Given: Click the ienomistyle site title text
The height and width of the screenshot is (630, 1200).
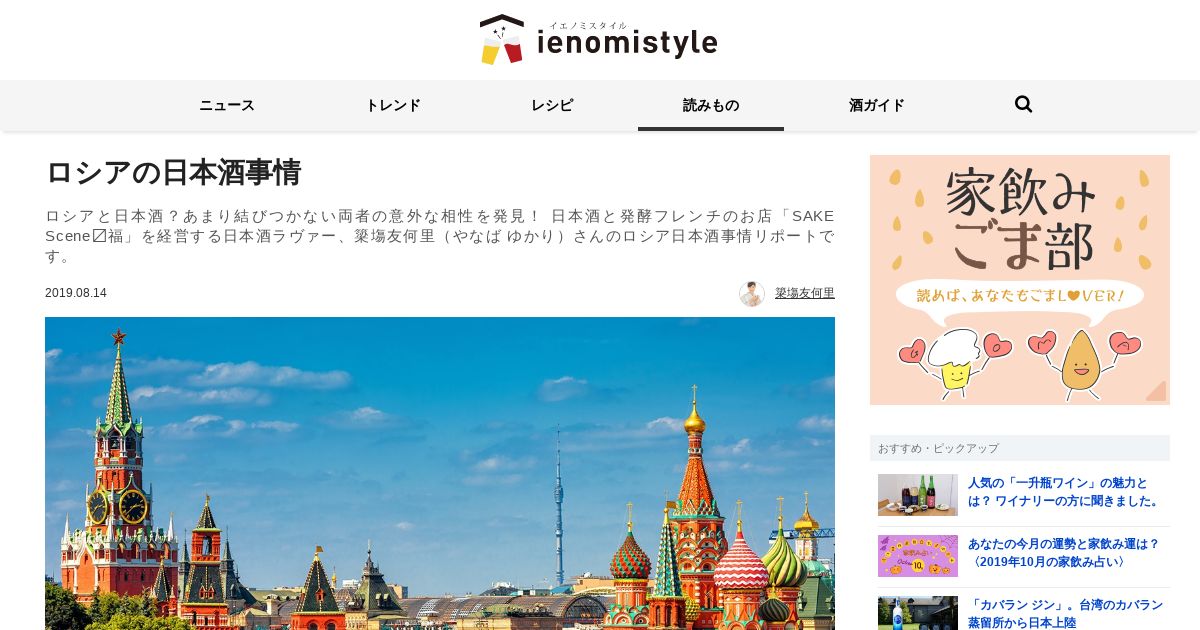Looking at the screenshot, I should pos(627,42).
